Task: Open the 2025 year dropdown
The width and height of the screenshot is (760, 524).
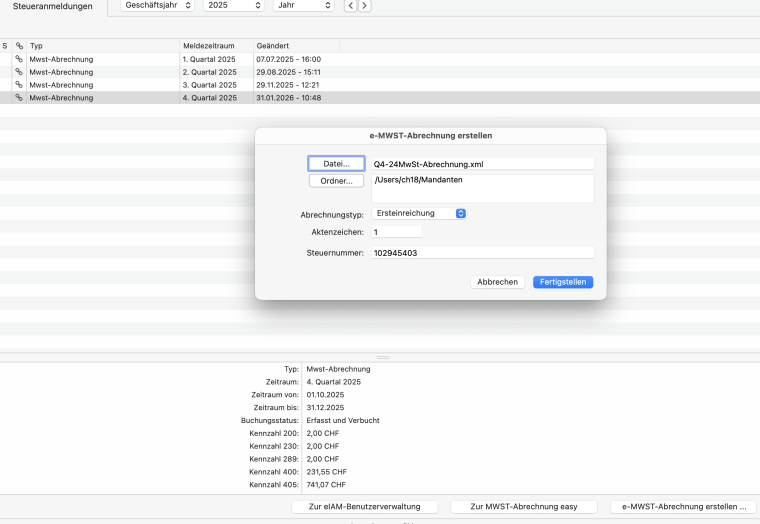Action: click(x=233, y=6)
